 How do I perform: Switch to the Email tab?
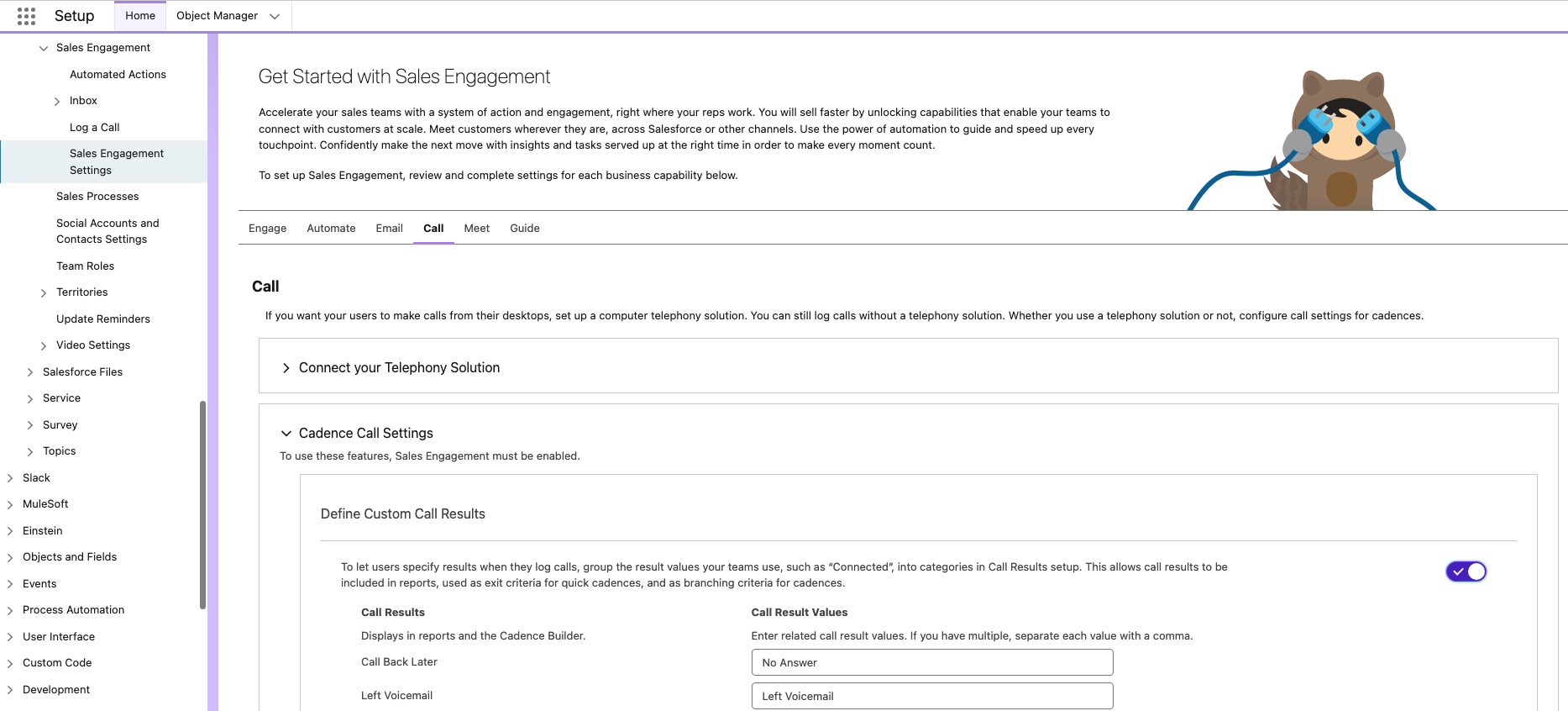pyautogui.click(x=389, y=229)
